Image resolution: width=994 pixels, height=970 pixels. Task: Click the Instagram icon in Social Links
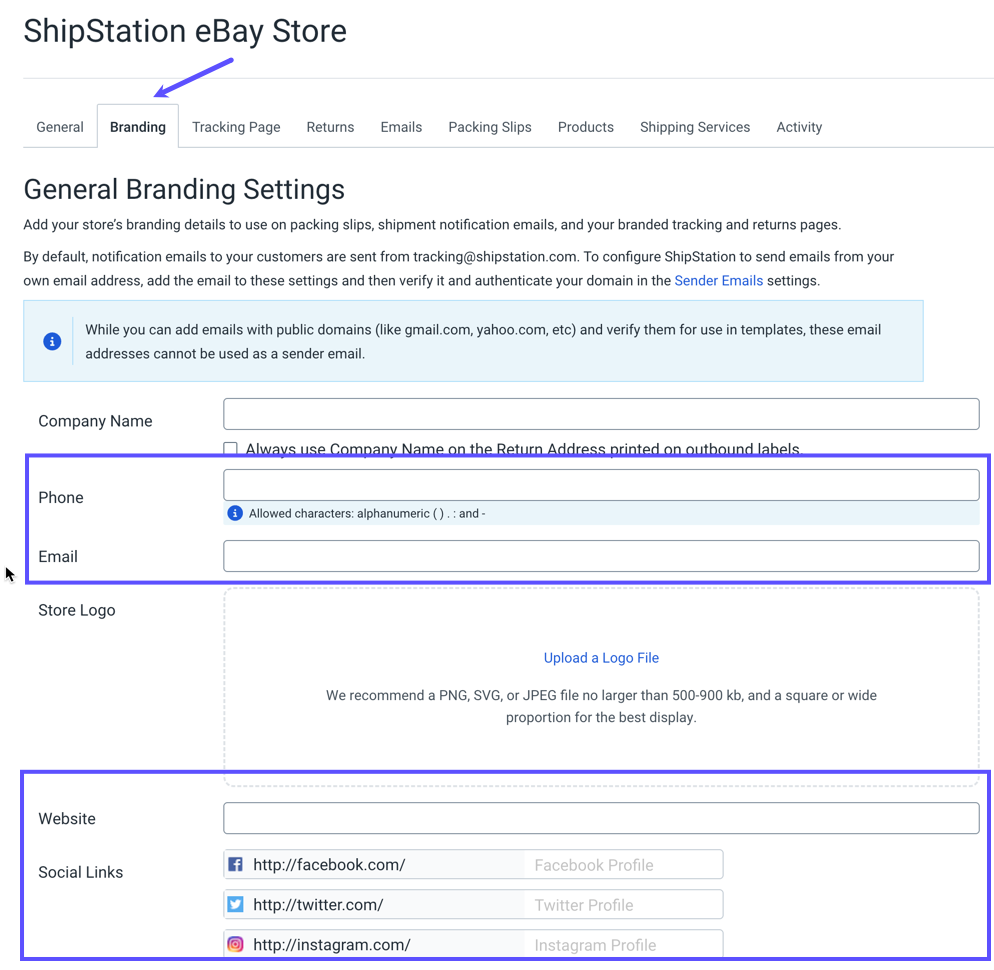point(236,944)
